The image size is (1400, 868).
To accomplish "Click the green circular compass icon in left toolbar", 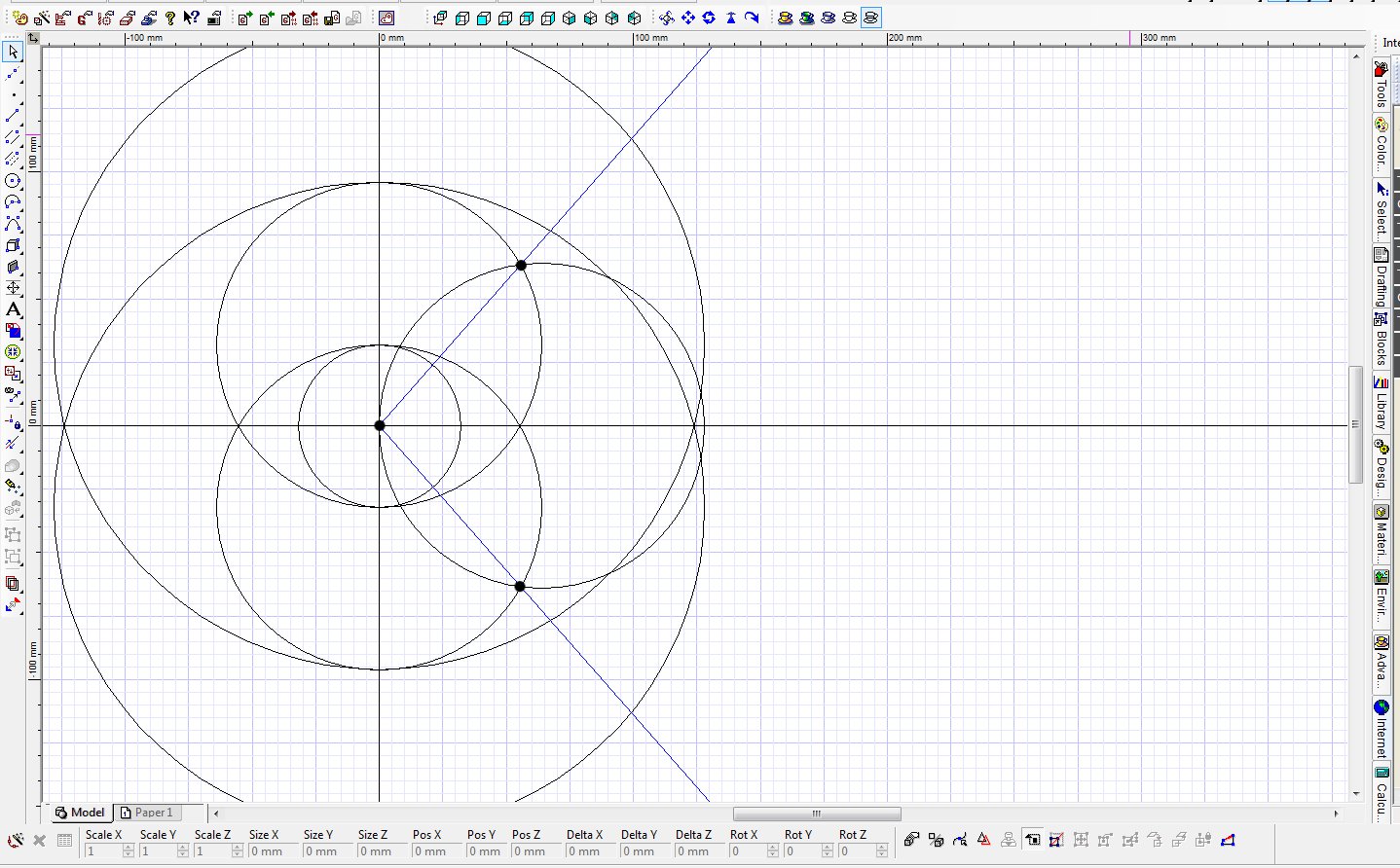I will click(13, 352).
